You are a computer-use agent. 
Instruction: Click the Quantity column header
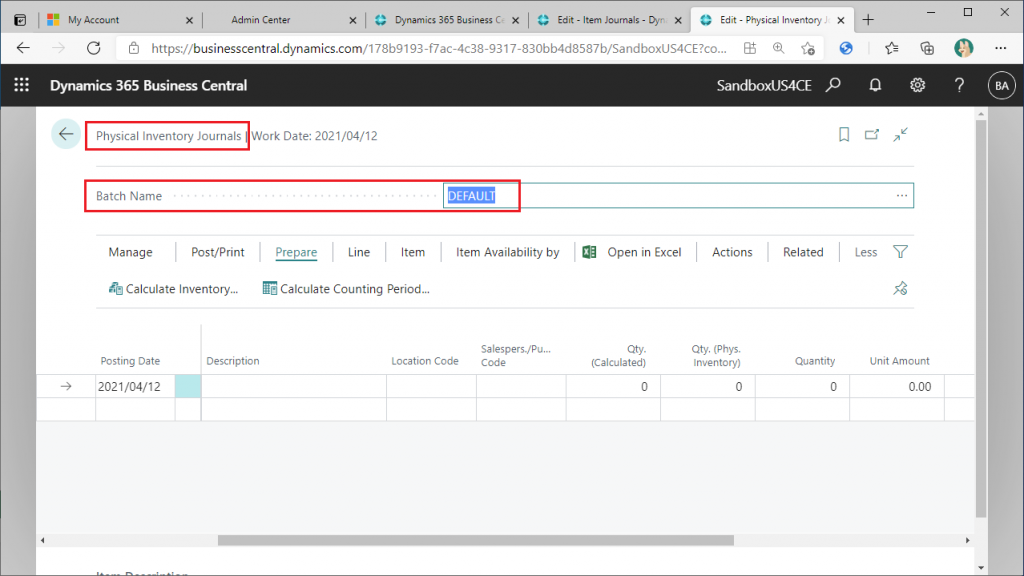coord(814,360)
